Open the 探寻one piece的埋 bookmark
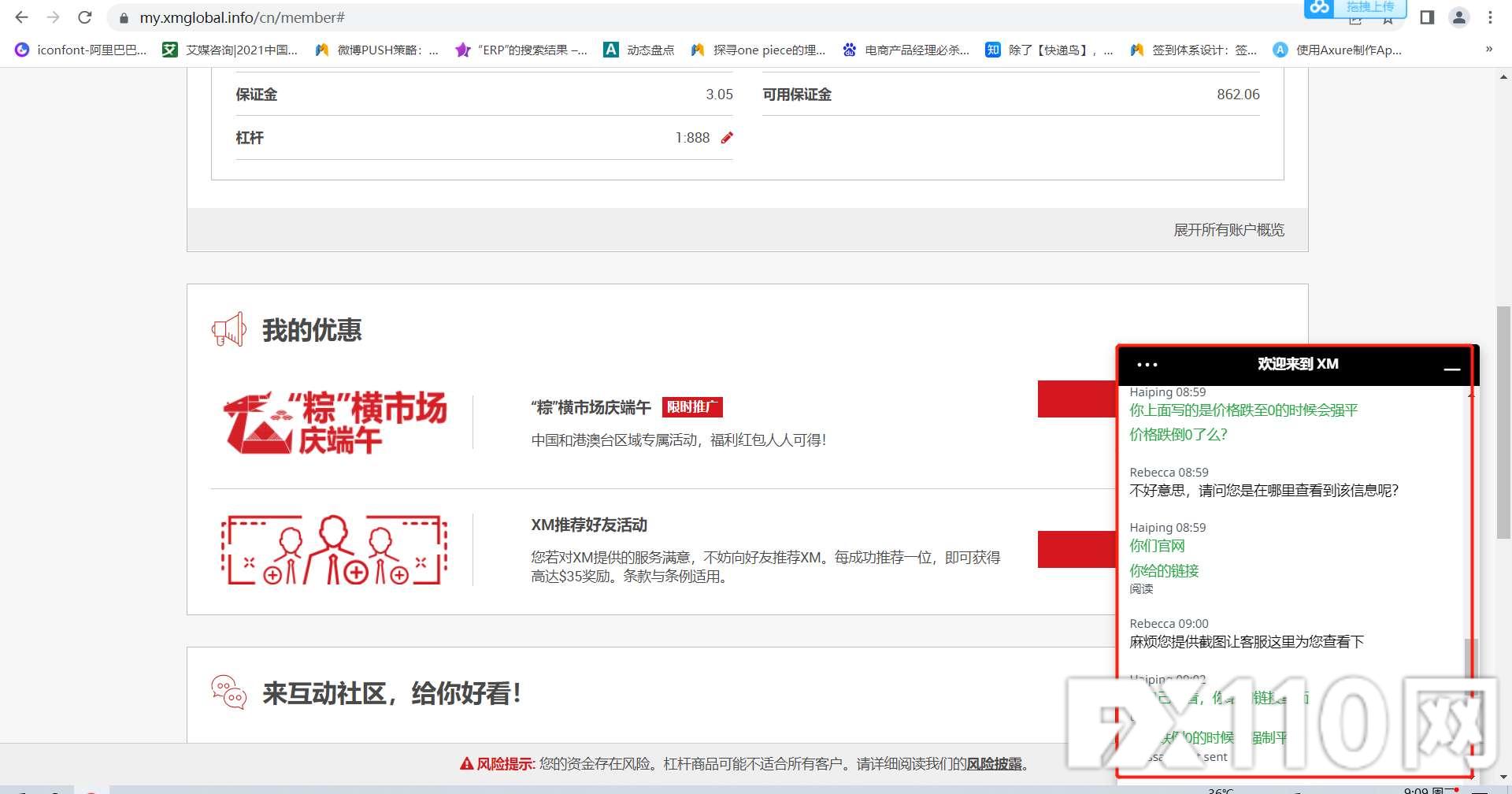This screenshot has height=794, width=1512. coord(758,50)
